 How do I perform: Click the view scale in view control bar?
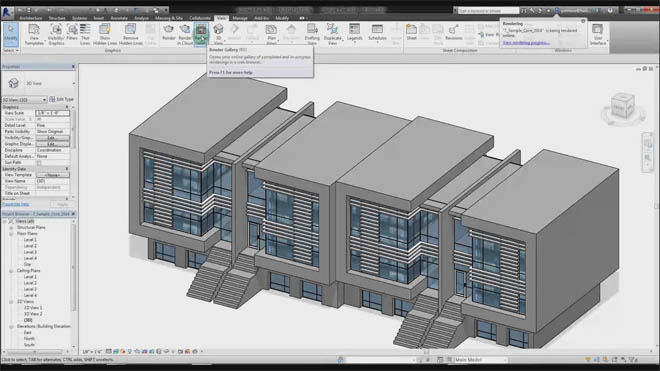tap(92, 352)
